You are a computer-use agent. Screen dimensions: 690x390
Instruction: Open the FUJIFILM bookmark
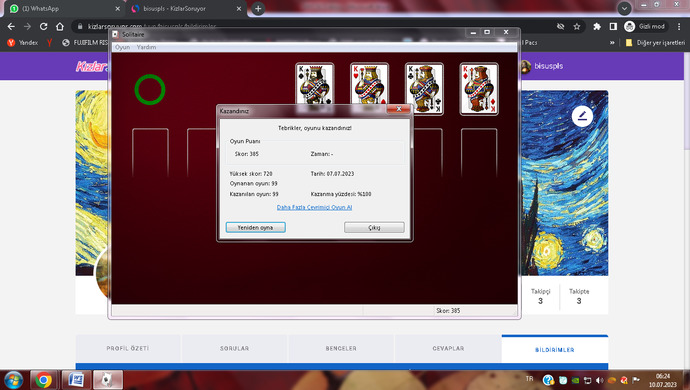click(x=85, y=43)
